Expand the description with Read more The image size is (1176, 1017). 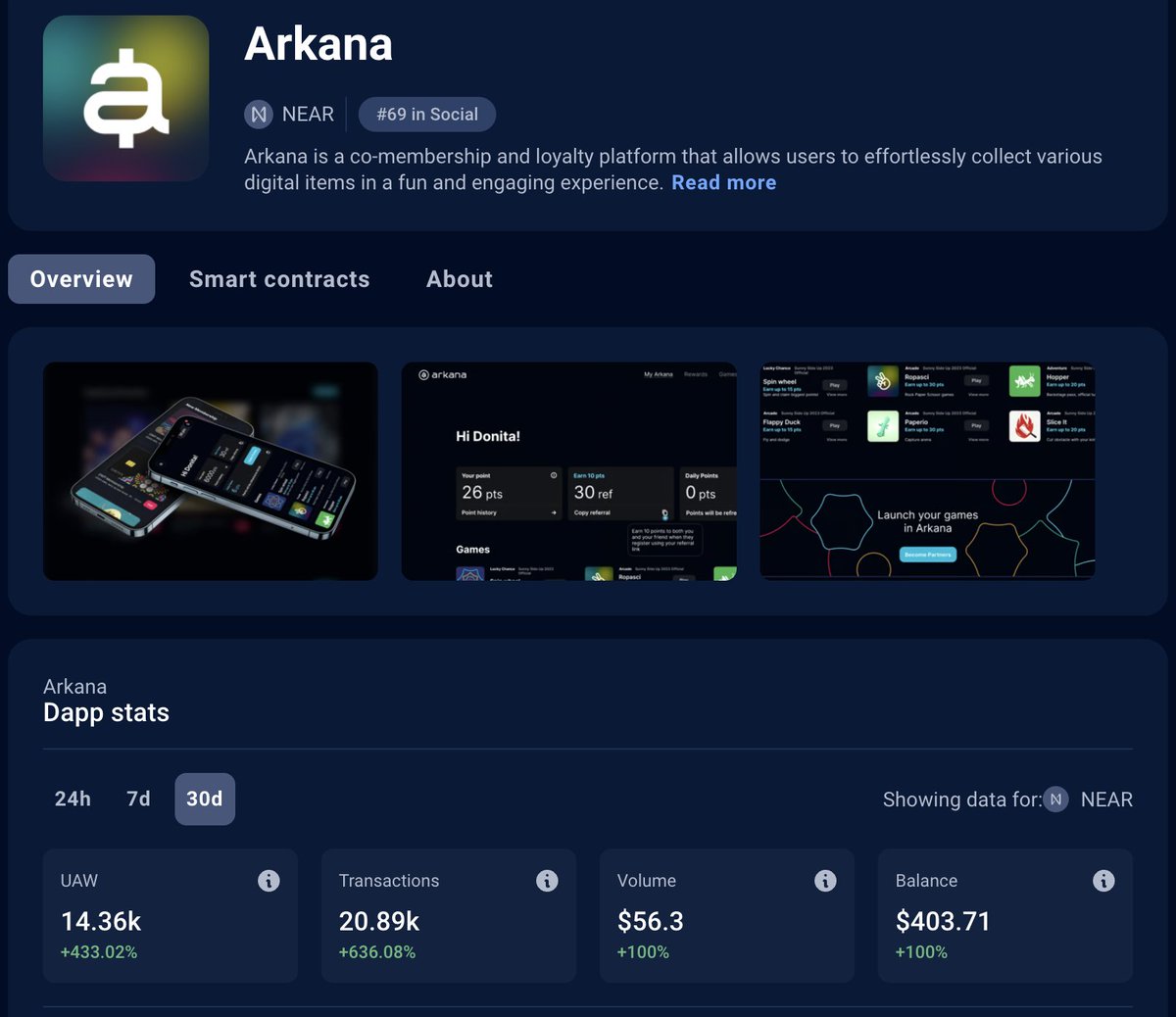click(724, 182)
